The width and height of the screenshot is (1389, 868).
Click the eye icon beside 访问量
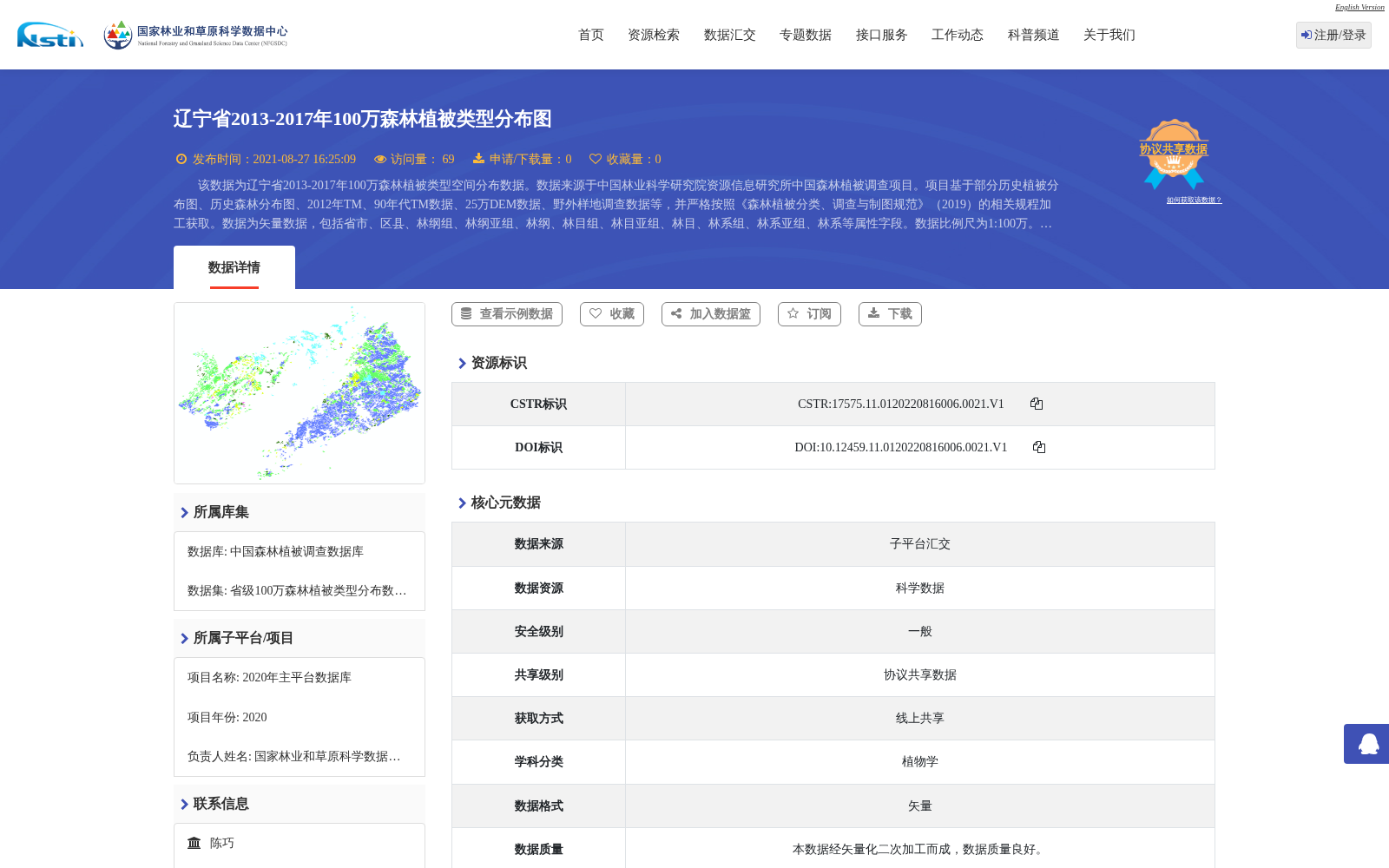pos(380,159)
